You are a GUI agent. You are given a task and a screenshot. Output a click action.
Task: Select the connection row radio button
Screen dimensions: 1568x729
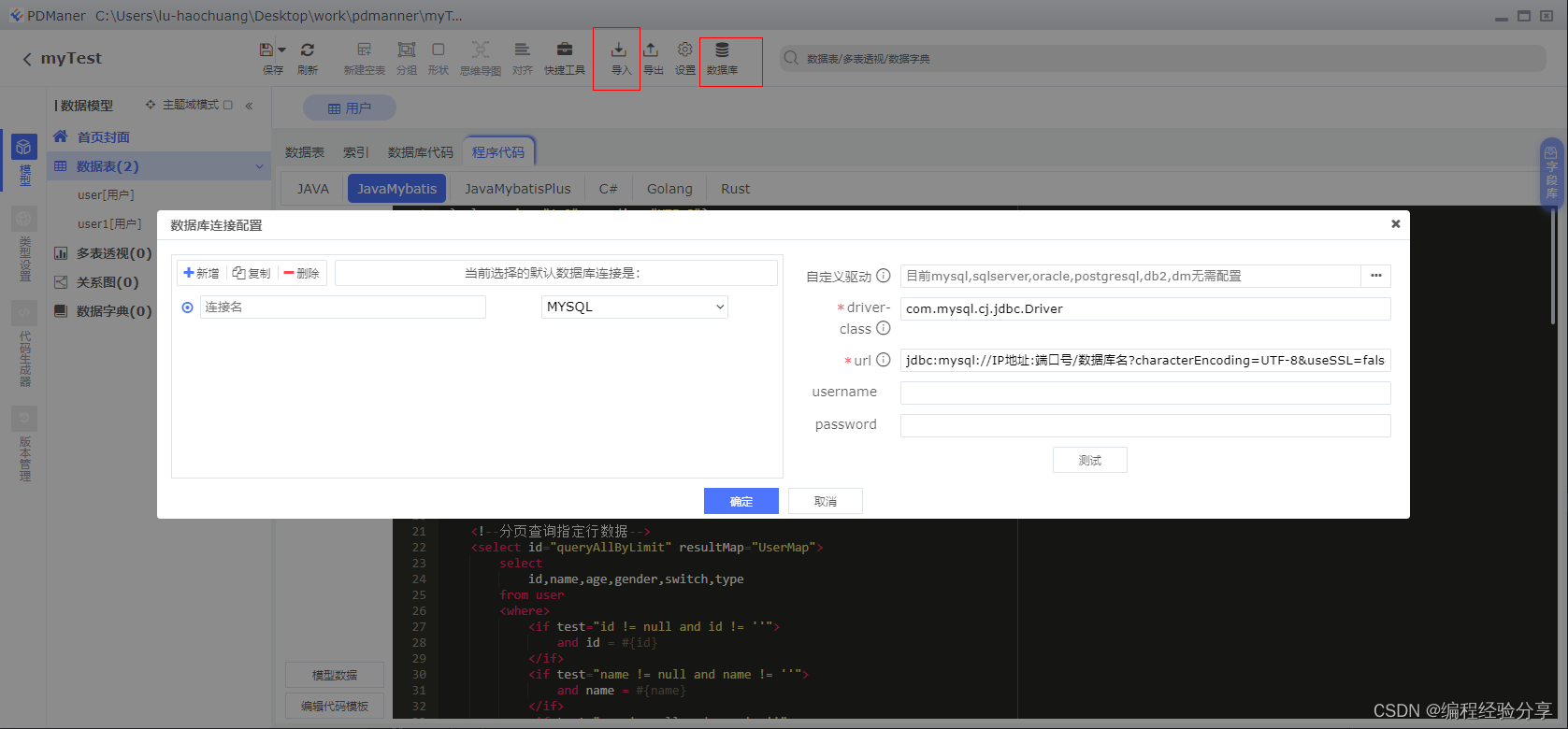tap(188, 307)
